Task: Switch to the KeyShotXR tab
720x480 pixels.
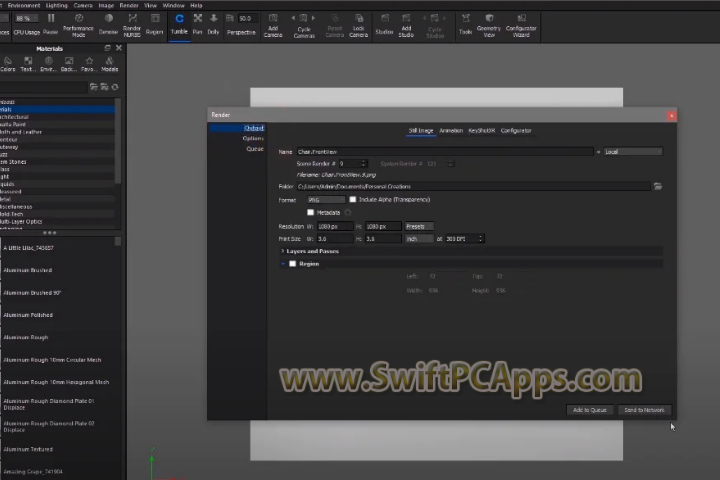Action: coord(482,130)
